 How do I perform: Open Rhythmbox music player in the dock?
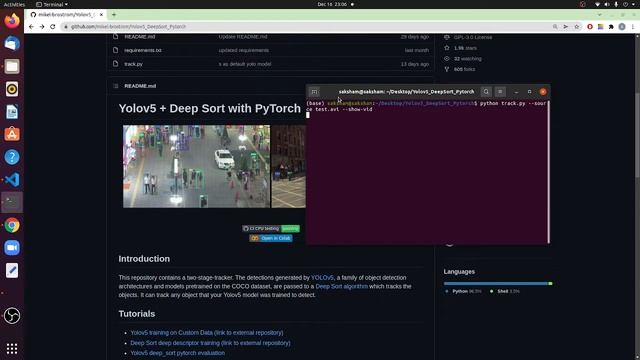(x=12, y=89)
